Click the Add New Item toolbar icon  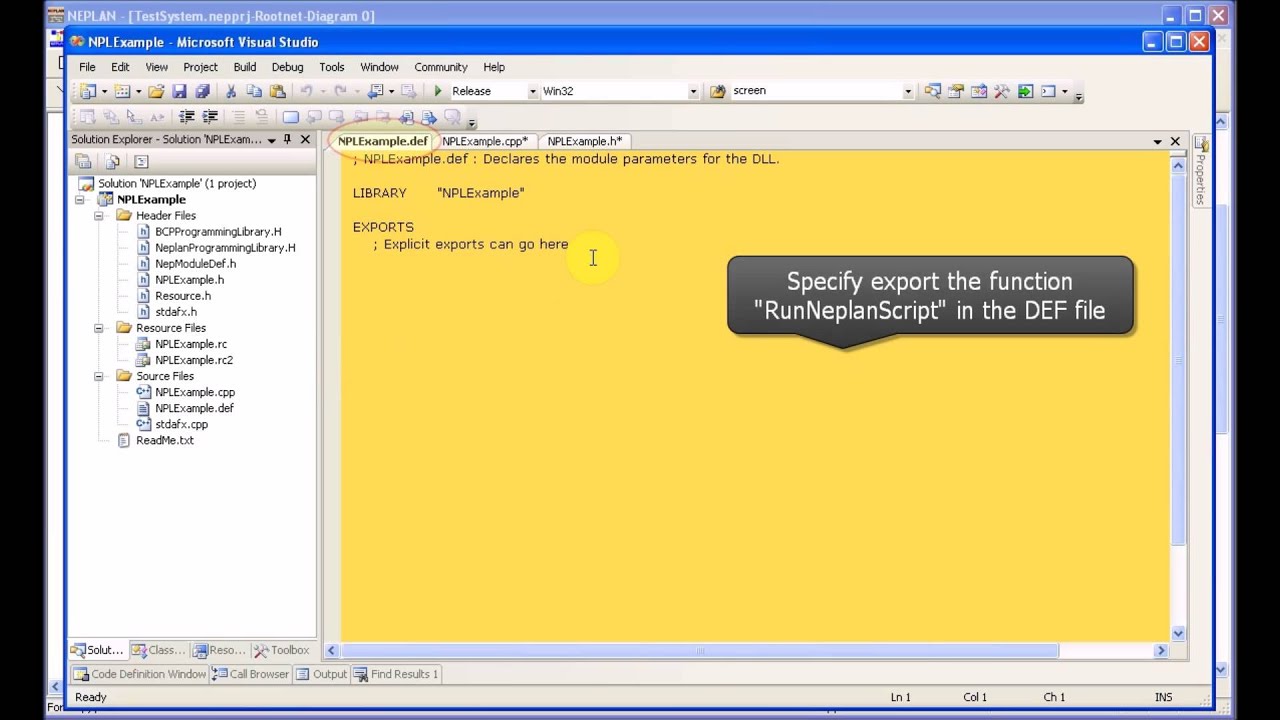(x=122, y=91)
